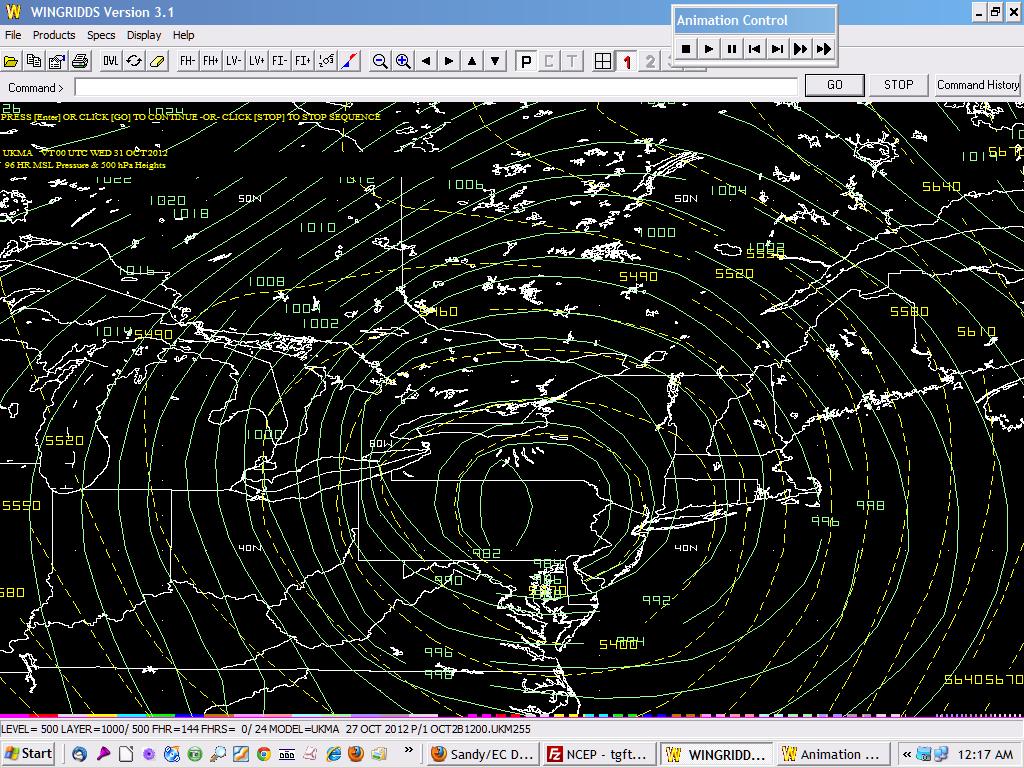The height and width of the screenshot is (768, 1024).
Task: Switch to Sandy/EC Firefox taskbar window
Action: click(483, 754)
